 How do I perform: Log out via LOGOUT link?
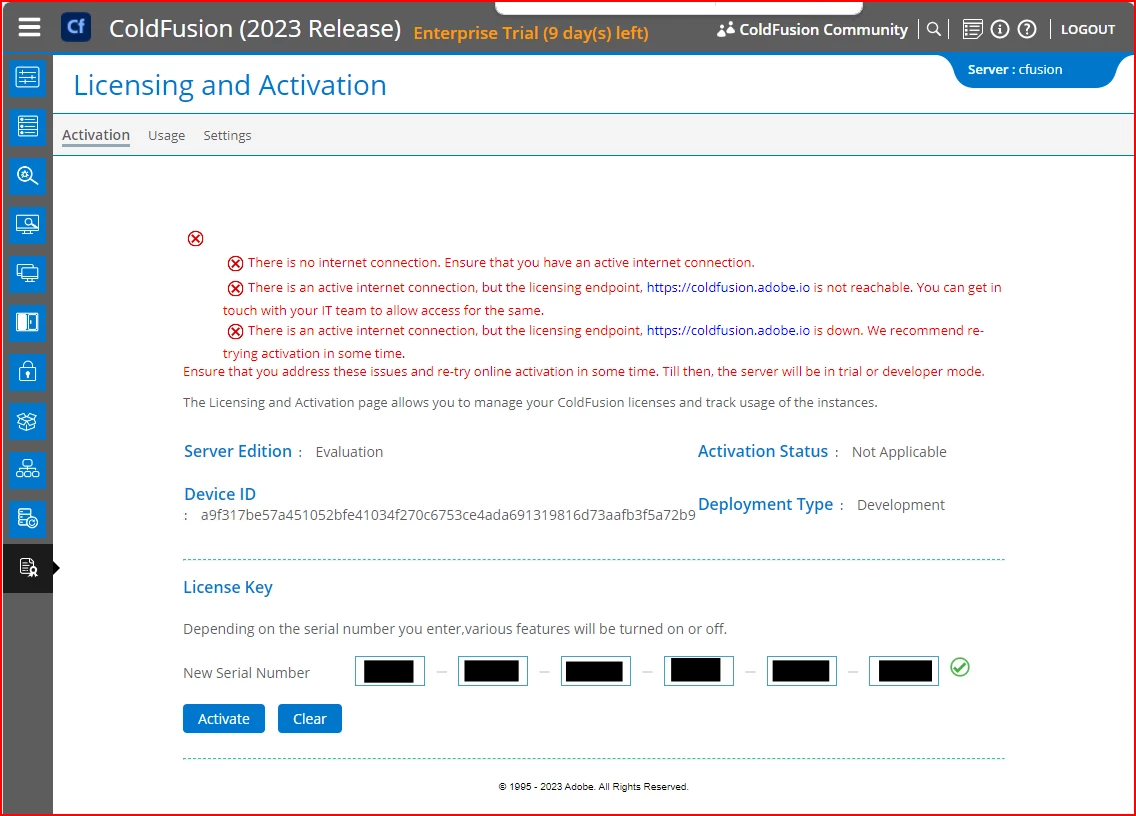1087,30
